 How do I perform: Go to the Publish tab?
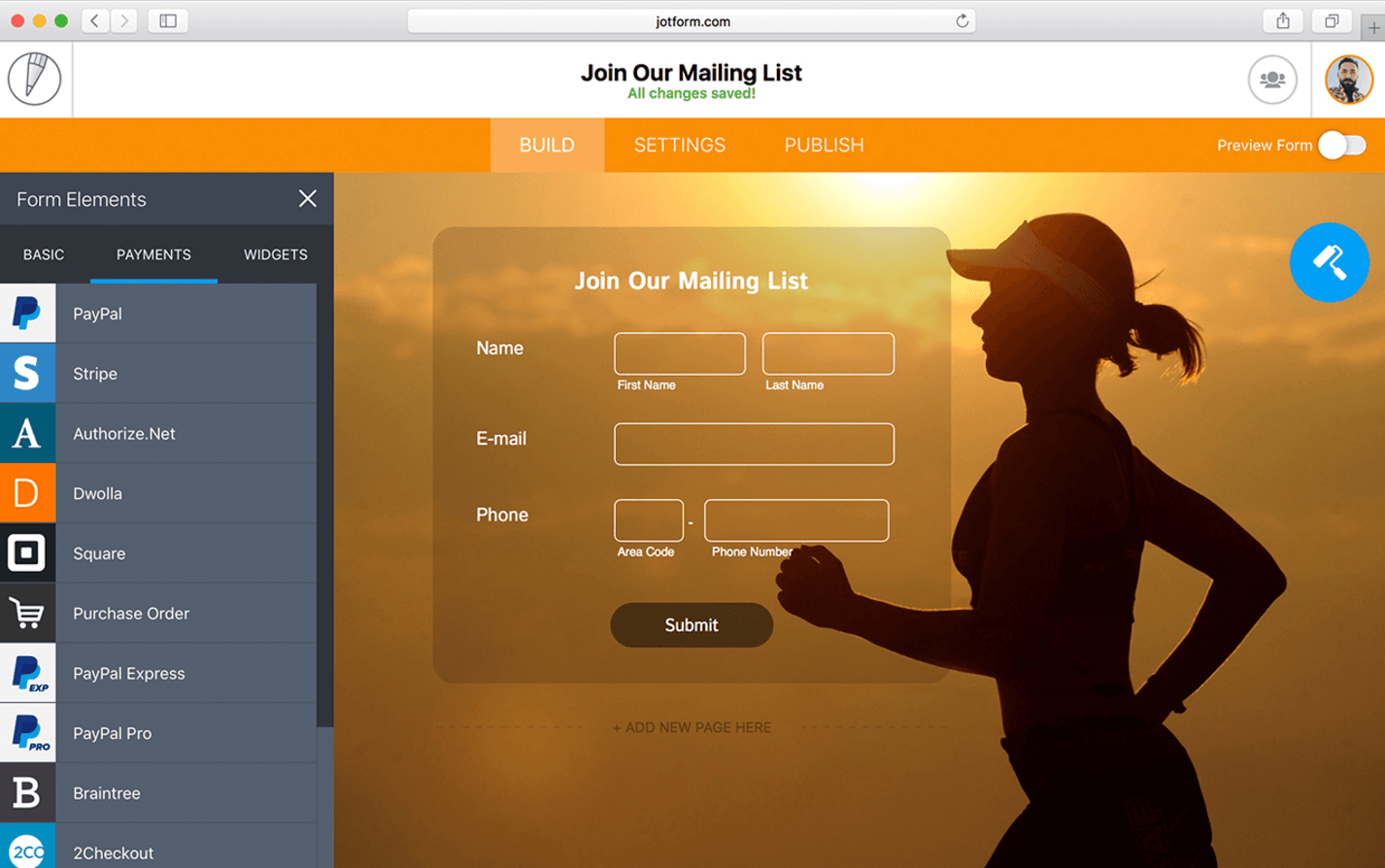[x=824, y=146]
